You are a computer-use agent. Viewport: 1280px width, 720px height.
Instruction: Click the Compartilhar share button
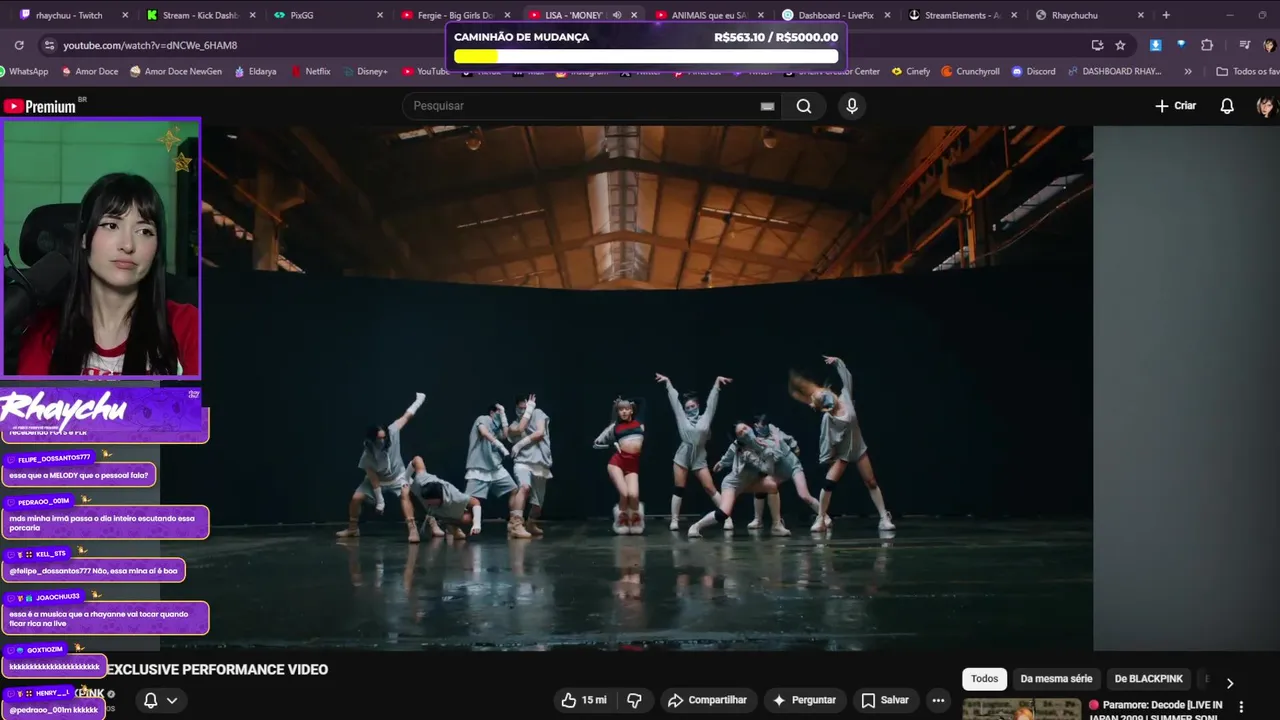[707, 700]
